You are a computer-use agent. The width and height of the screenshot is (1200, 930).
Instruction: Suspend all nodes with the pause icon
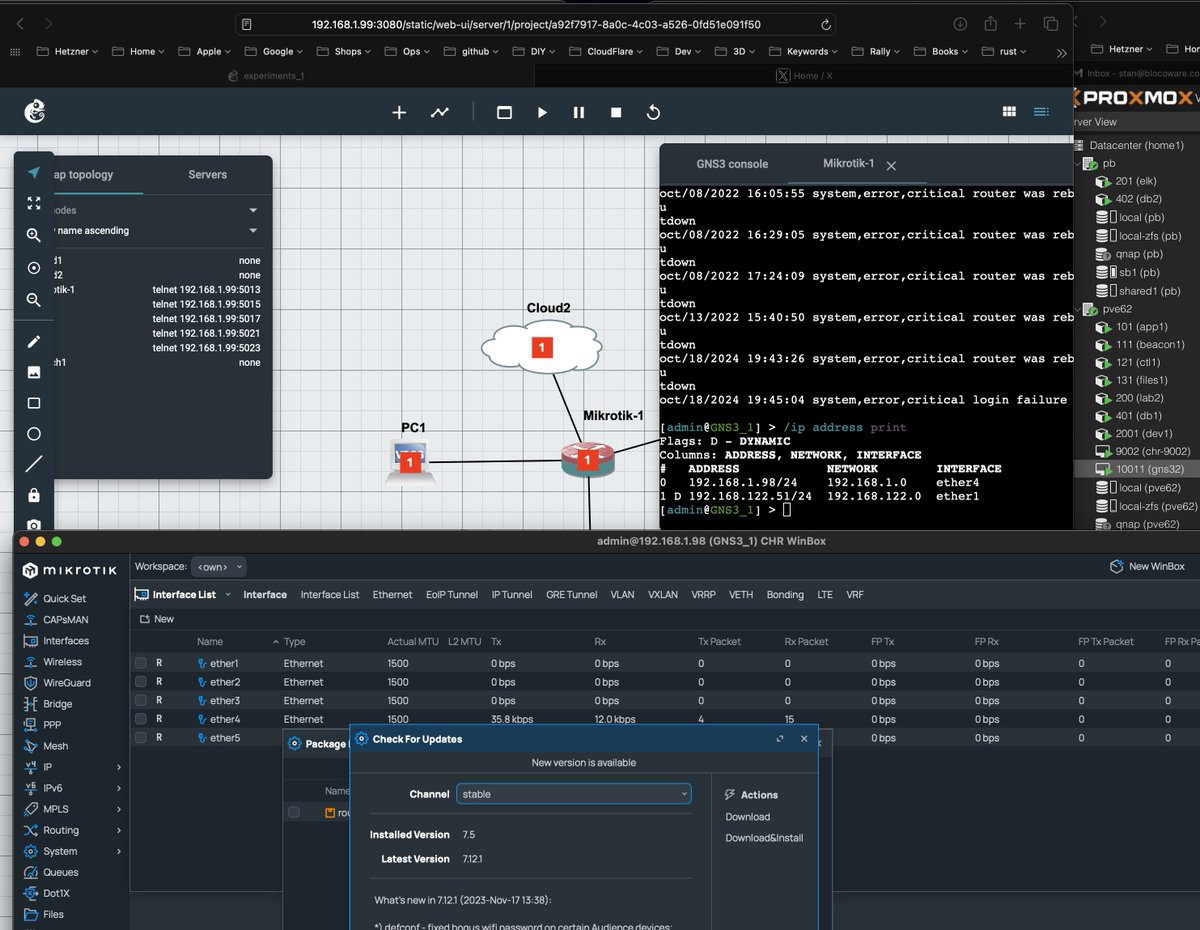coord(579,112)
